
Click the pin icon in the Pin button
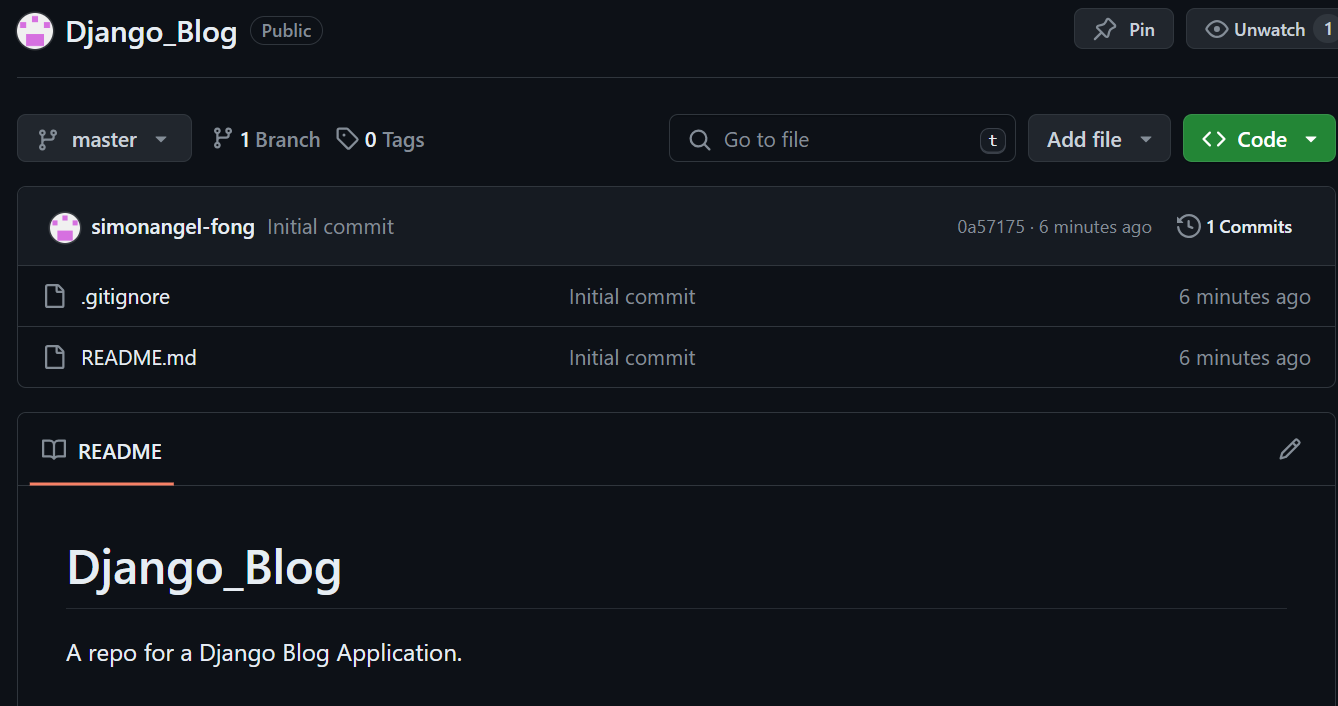pos(1105,29)
